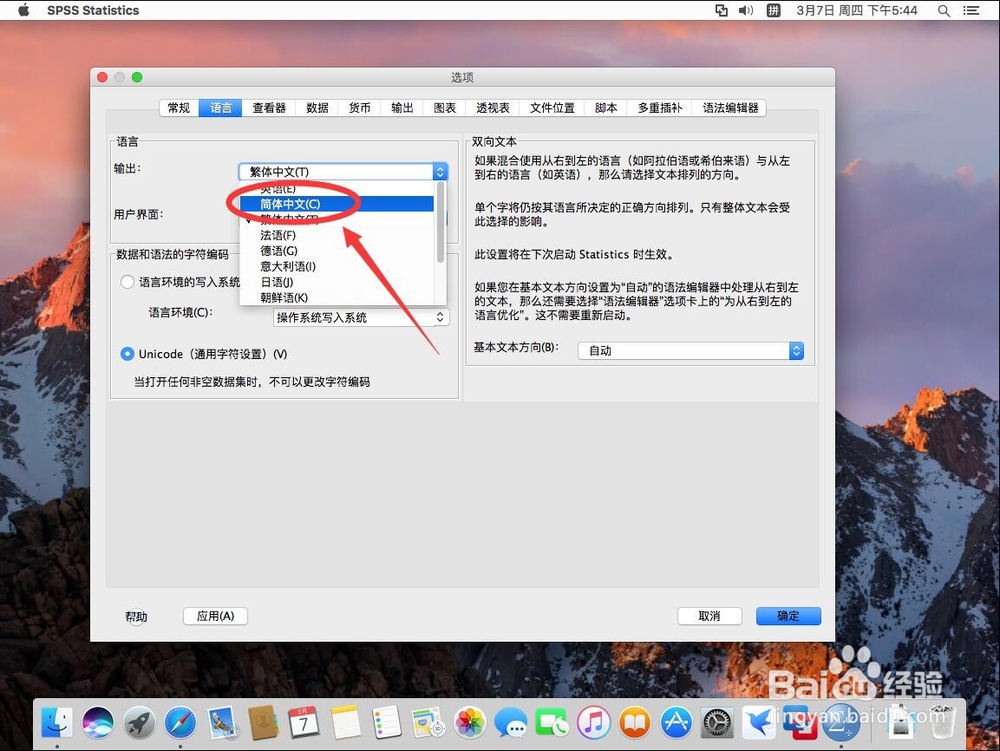The width and height of the screenshot is (1000, 751).
Task: Open Spotlight search in menu bar
Action: (944, 10)
